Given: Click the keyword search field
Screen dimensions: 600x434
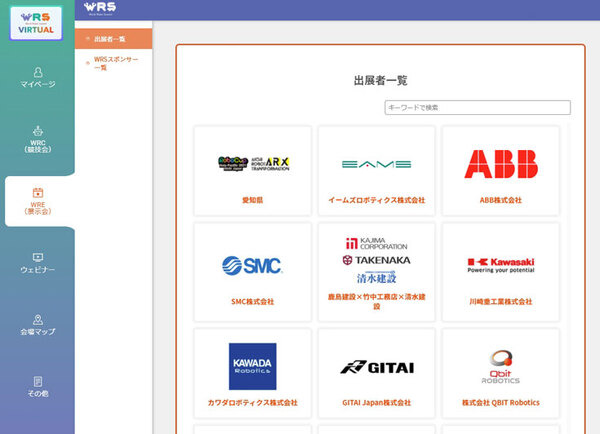Looking at the screenshot, I should 477,107.
